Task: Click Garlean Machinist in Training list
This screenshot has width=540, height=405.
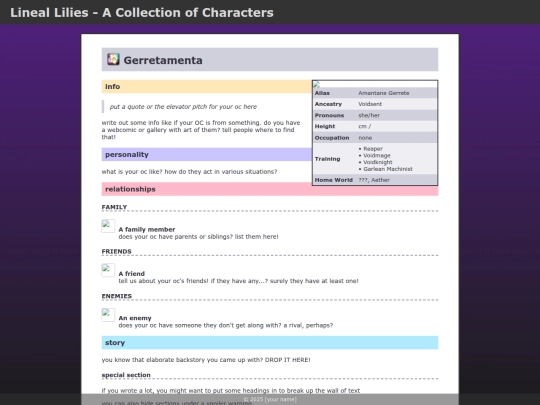Action: tap(388, 169)
